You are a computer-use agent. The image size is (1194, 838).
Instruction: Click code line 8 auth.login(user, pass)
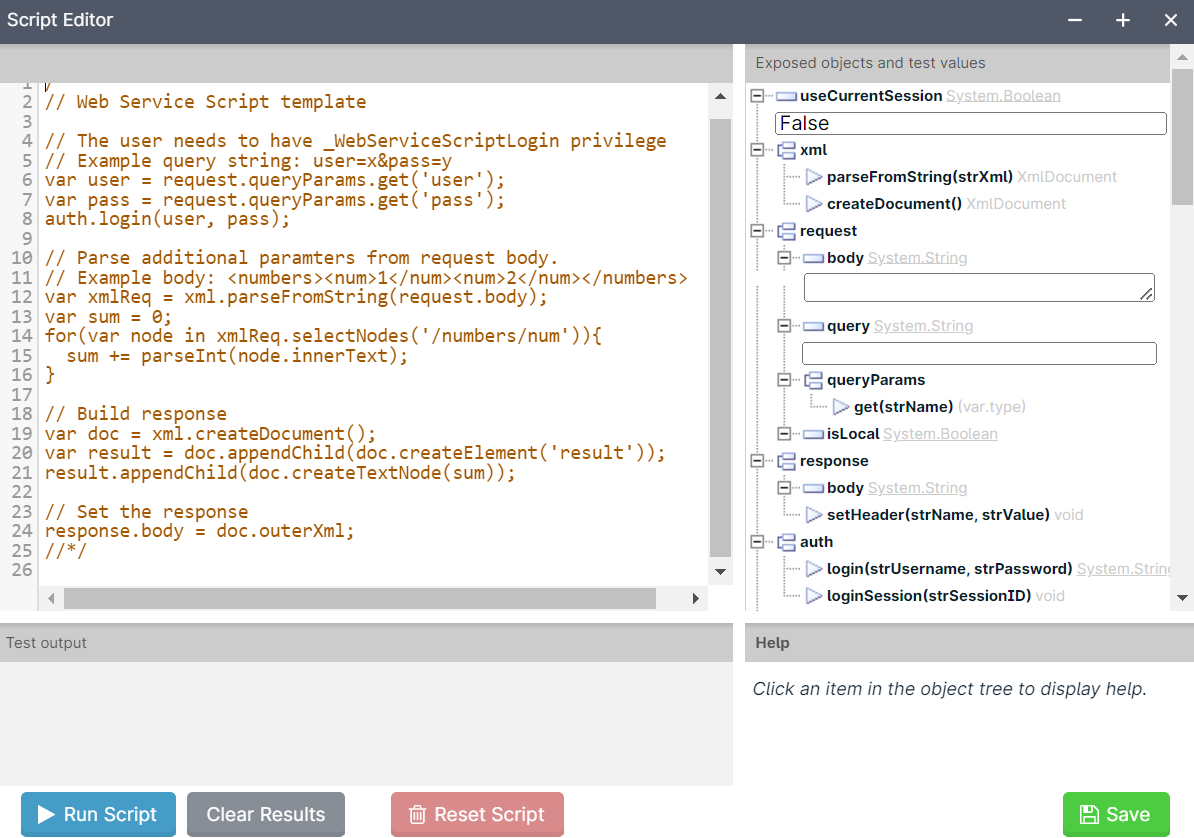pyautogui.click(x=168, y=219)
